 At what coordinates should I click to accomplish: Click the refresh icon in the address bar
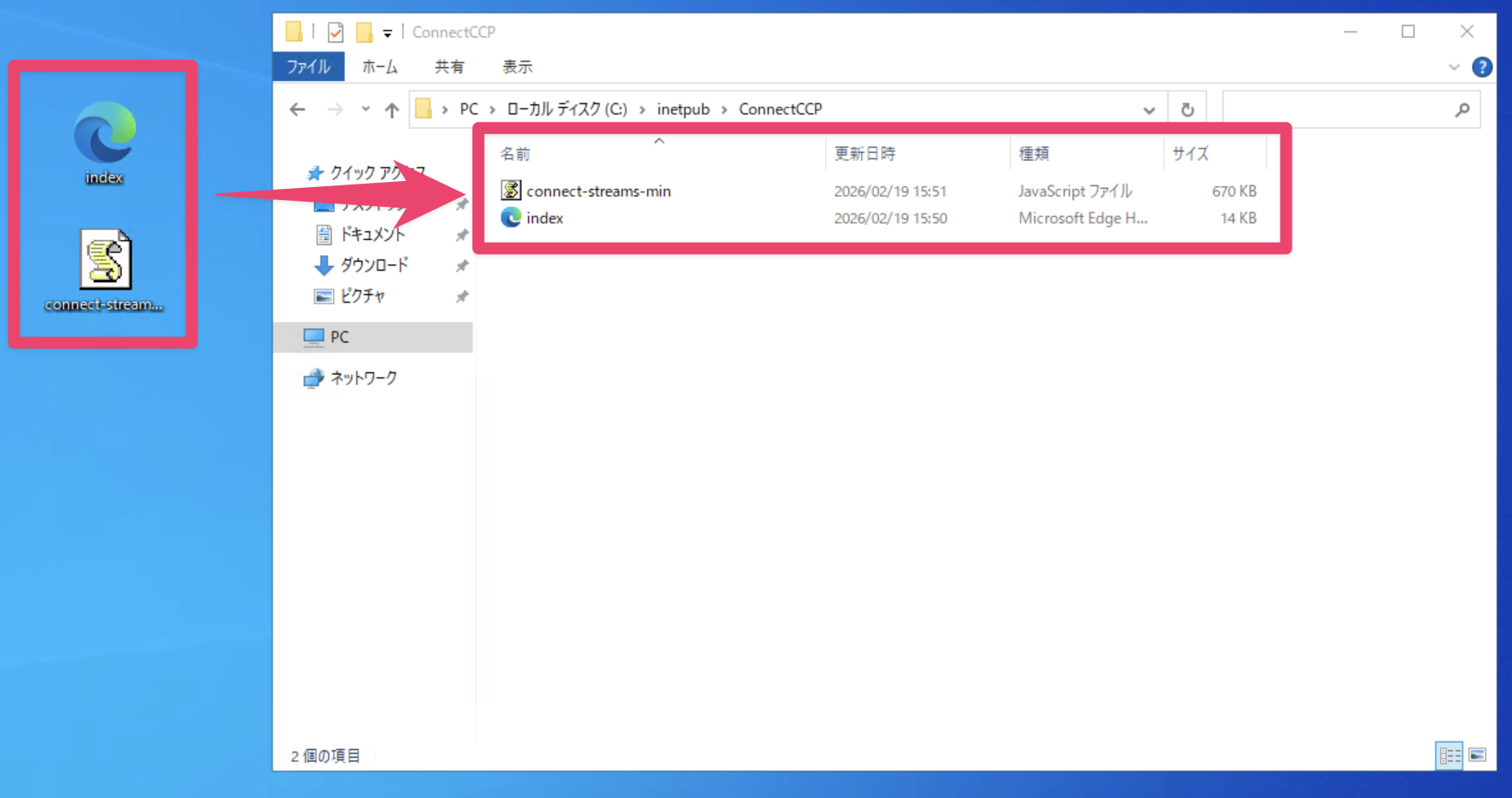1187,109
